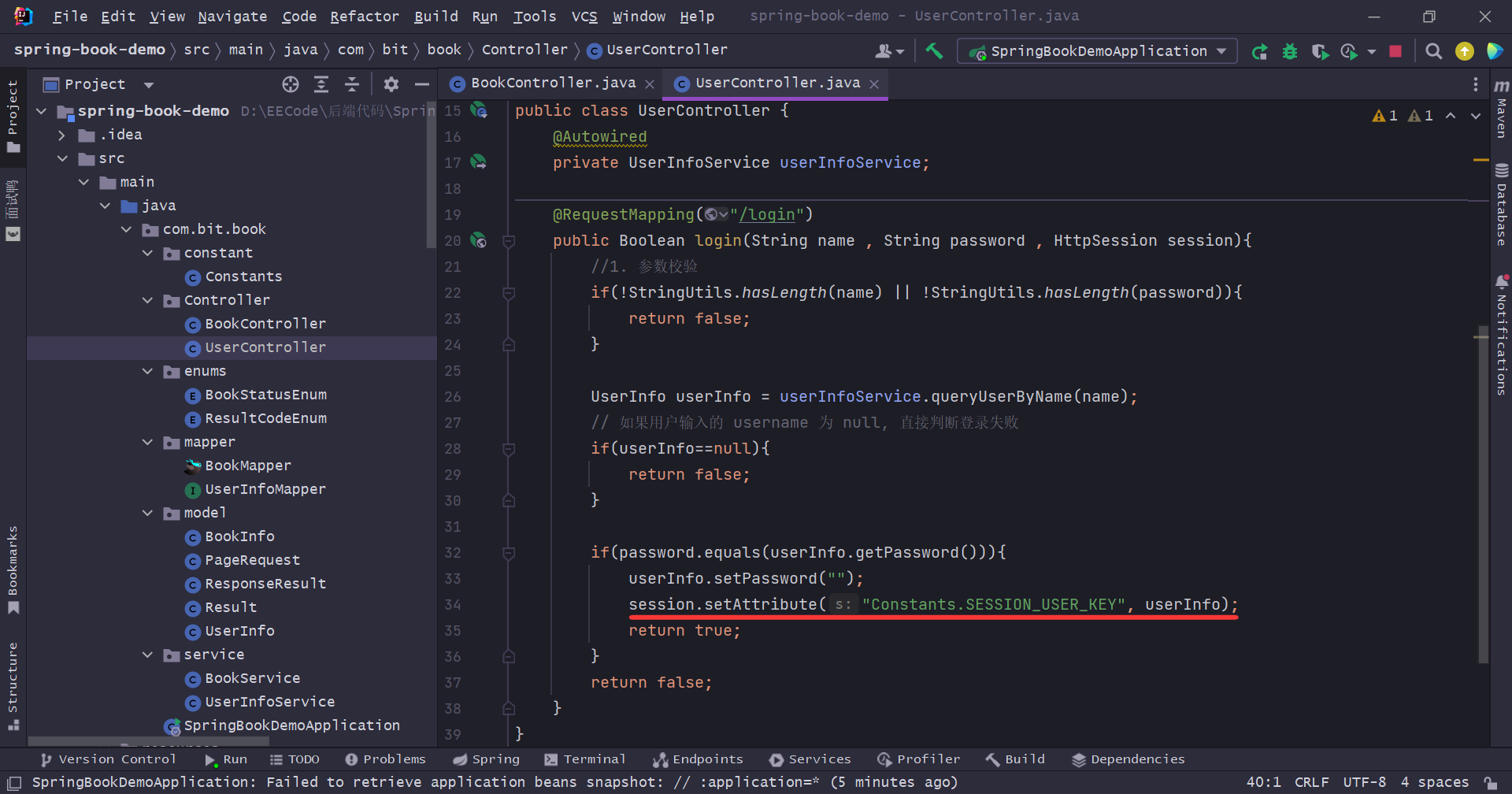This screenshot has width=1512, height=794.
Task: Open editor tab options three-dot menu
Action: [x=1476, y=84]
